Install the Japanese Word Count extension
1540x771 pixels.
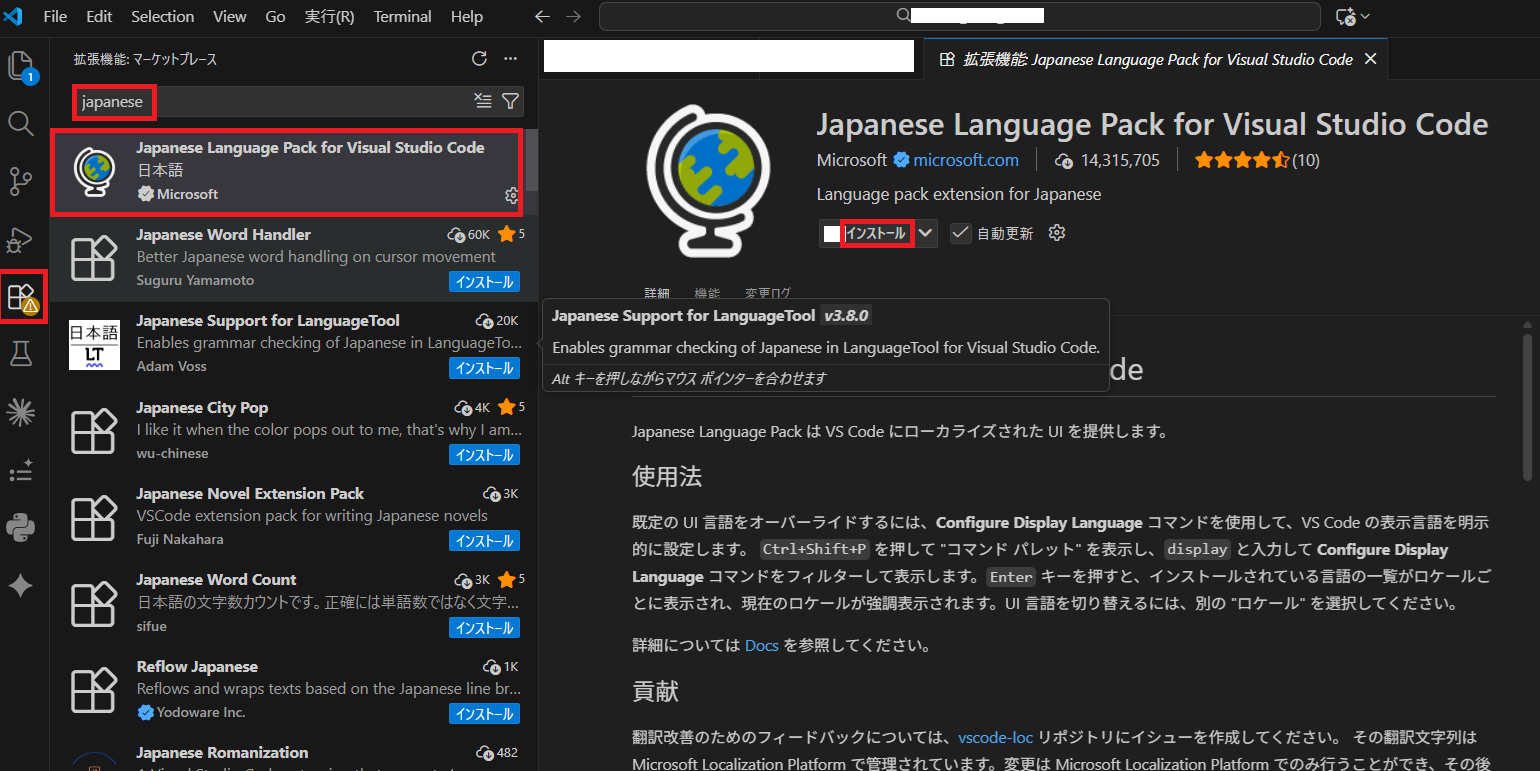484,628
